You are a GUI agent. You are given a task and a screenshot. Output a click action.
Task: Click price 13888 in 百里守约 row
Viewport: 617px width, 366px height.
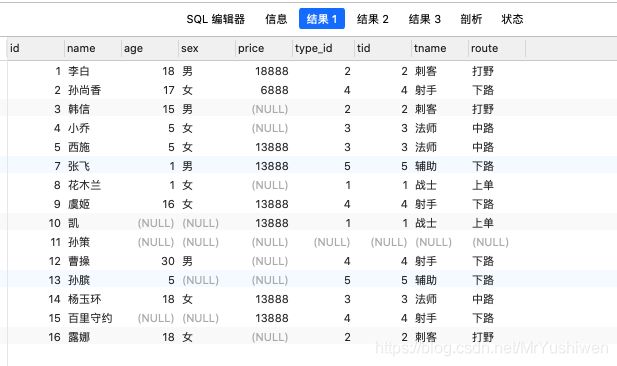(x=272, y=318)
